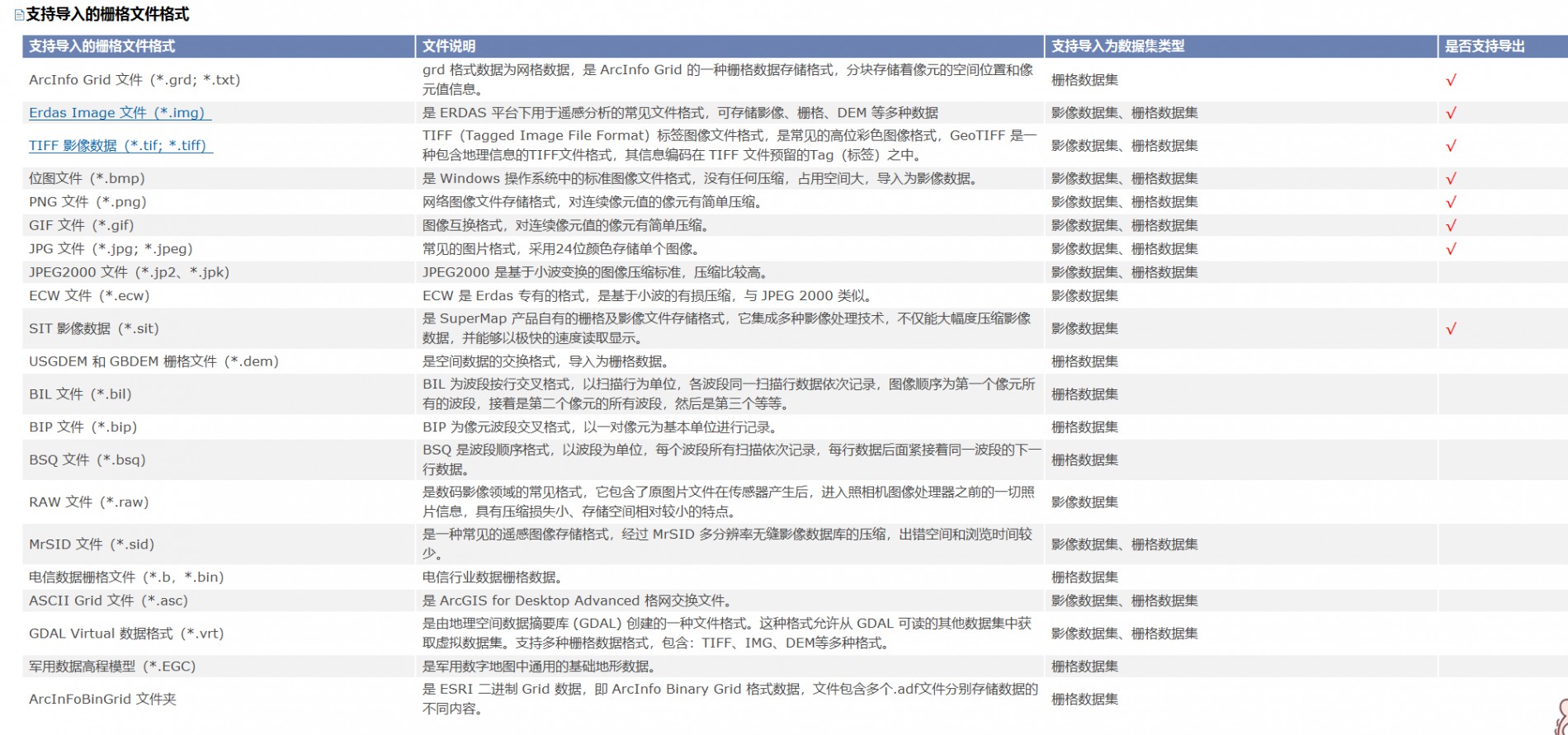Image resolution: width=1568 pixels, height=735 pixels.
Task: Select the GIF 文件 (*.gif) cell
Action: [x=218, y=225]
